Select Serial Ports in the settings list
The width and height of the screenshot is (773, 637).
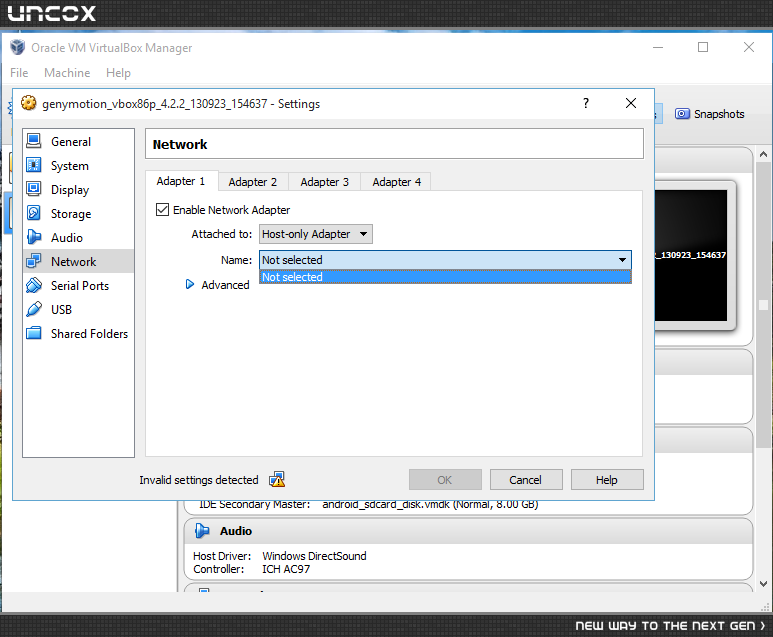click(x=80, y=285)
